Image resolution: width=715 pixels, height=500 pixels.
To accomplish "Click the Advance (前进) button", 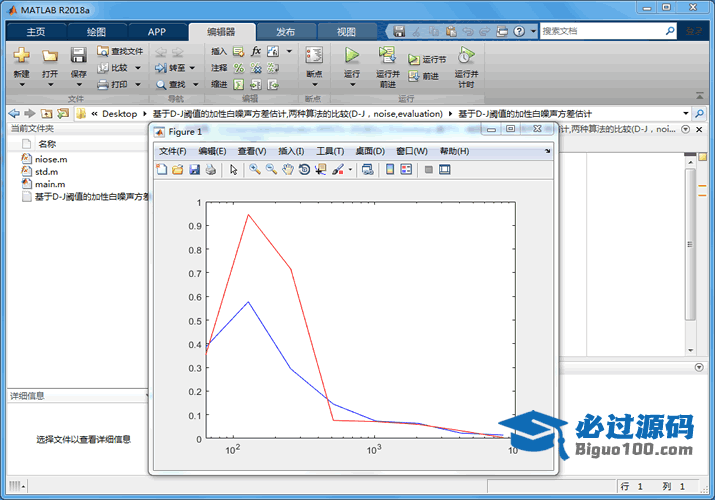I will (x=424, y=76).
